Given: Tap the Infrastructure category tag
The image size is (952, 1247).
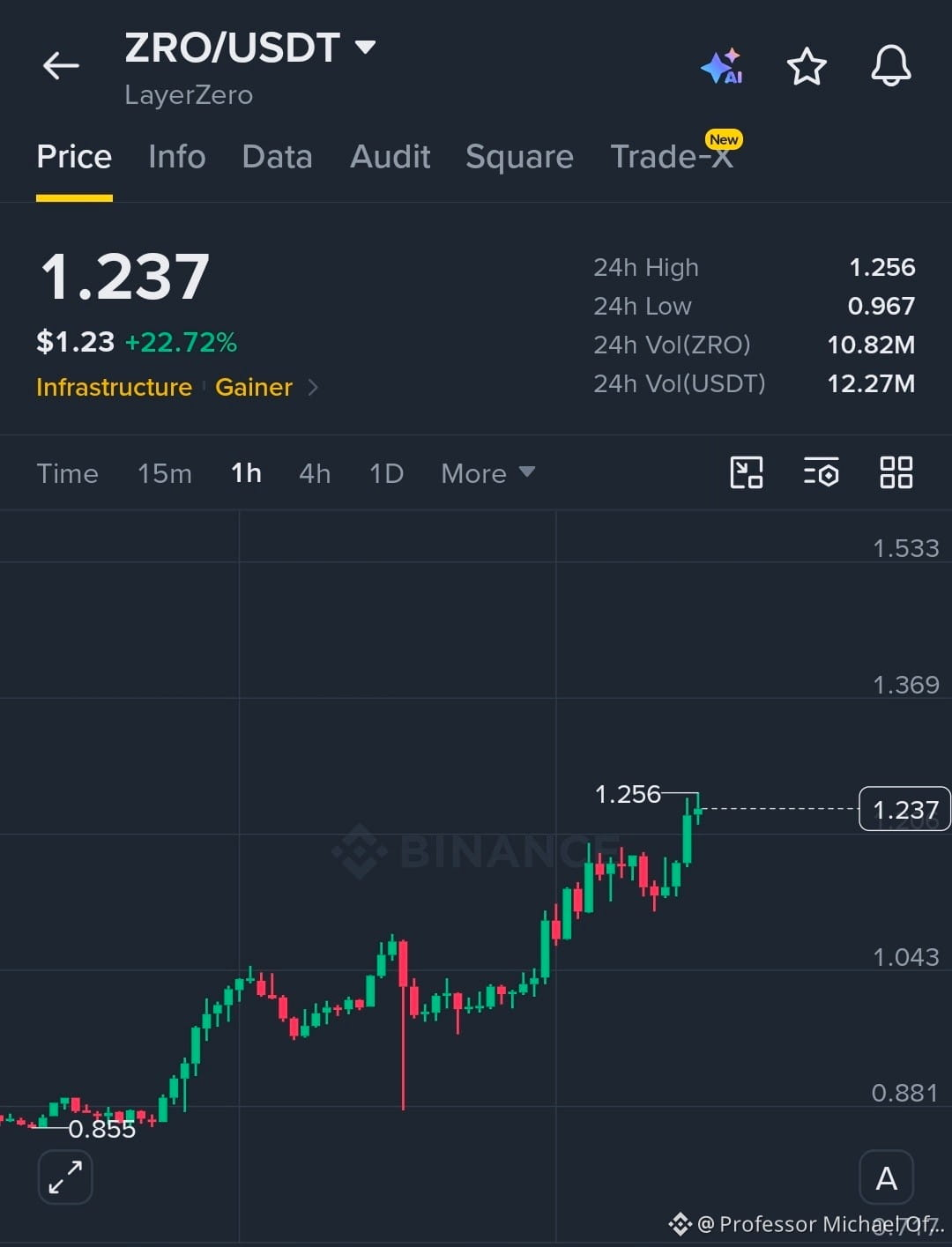Looking at the screenshot, I should click(114, 387).
